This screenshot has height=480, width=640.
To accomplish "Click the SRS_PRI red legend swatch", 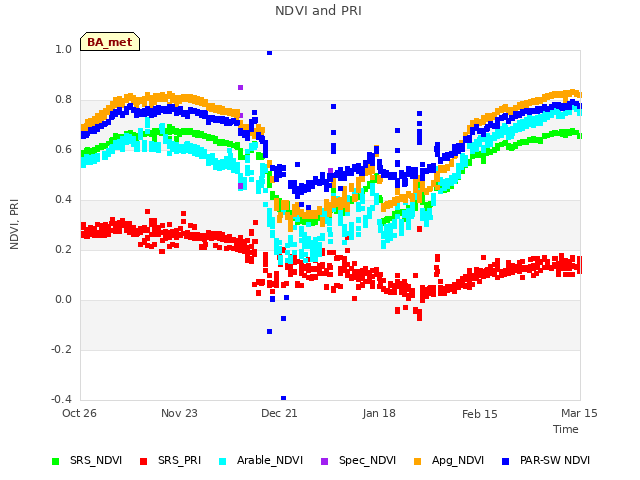I will 143,461.
